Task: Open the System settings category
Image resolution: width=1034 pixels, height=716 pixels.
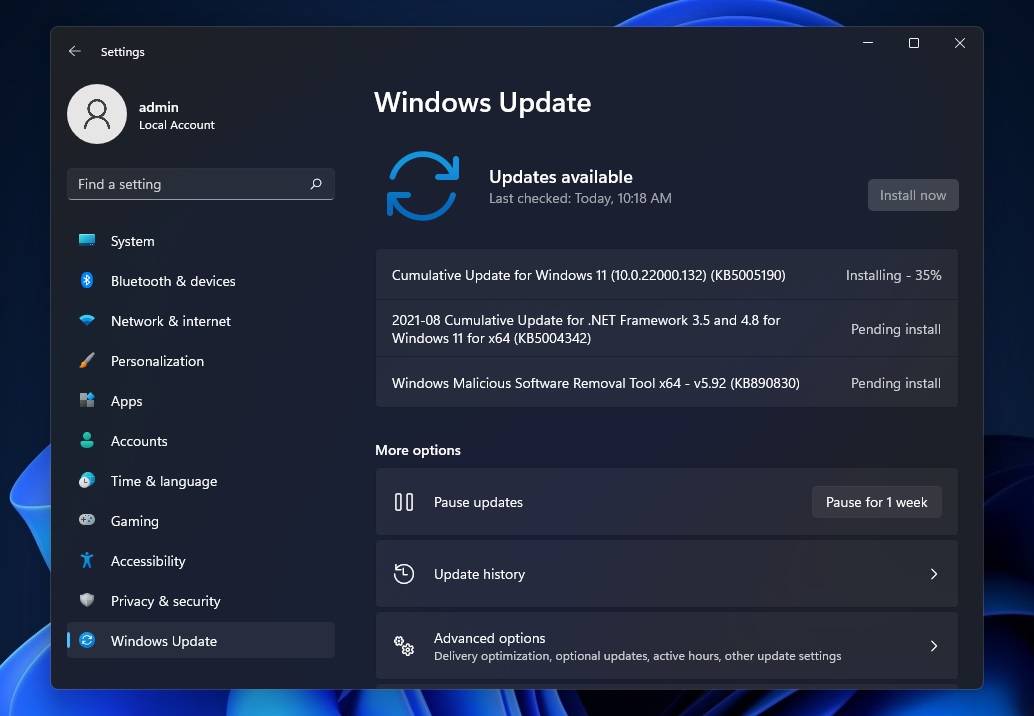Action: pyautogui.click(x=200, y=241)
